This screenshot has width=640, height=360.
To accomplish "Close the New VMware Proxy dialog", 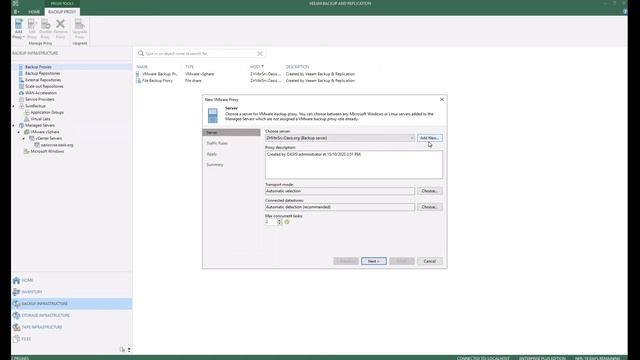I will (x=442, y=99).
